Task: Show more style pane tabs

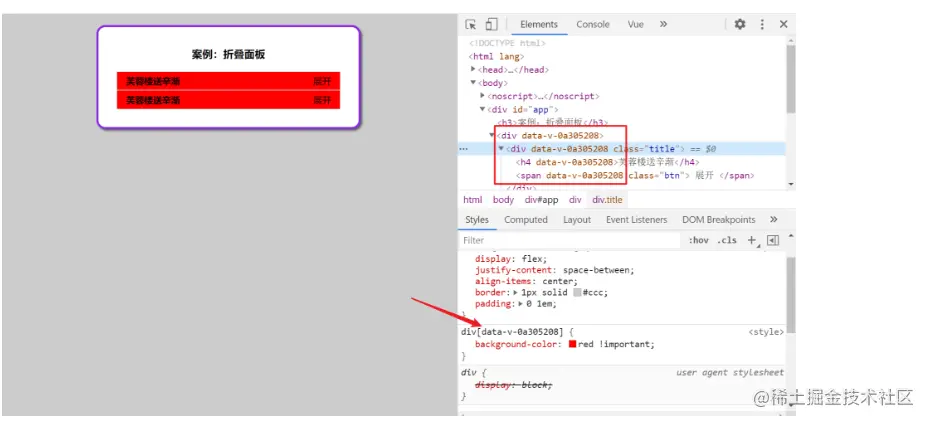Action: point(774,220)
